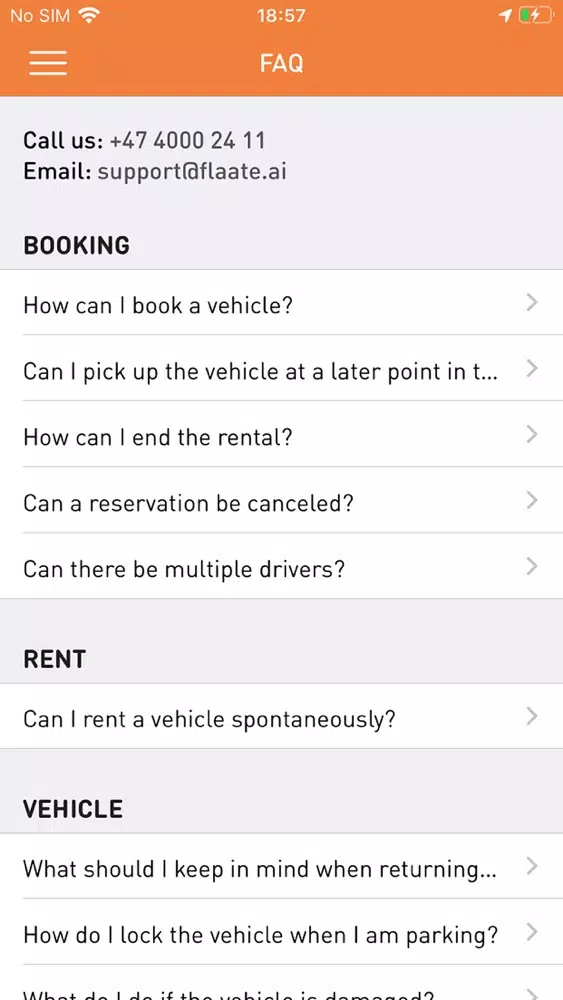Email support@flaate.ai

(192, 172)
